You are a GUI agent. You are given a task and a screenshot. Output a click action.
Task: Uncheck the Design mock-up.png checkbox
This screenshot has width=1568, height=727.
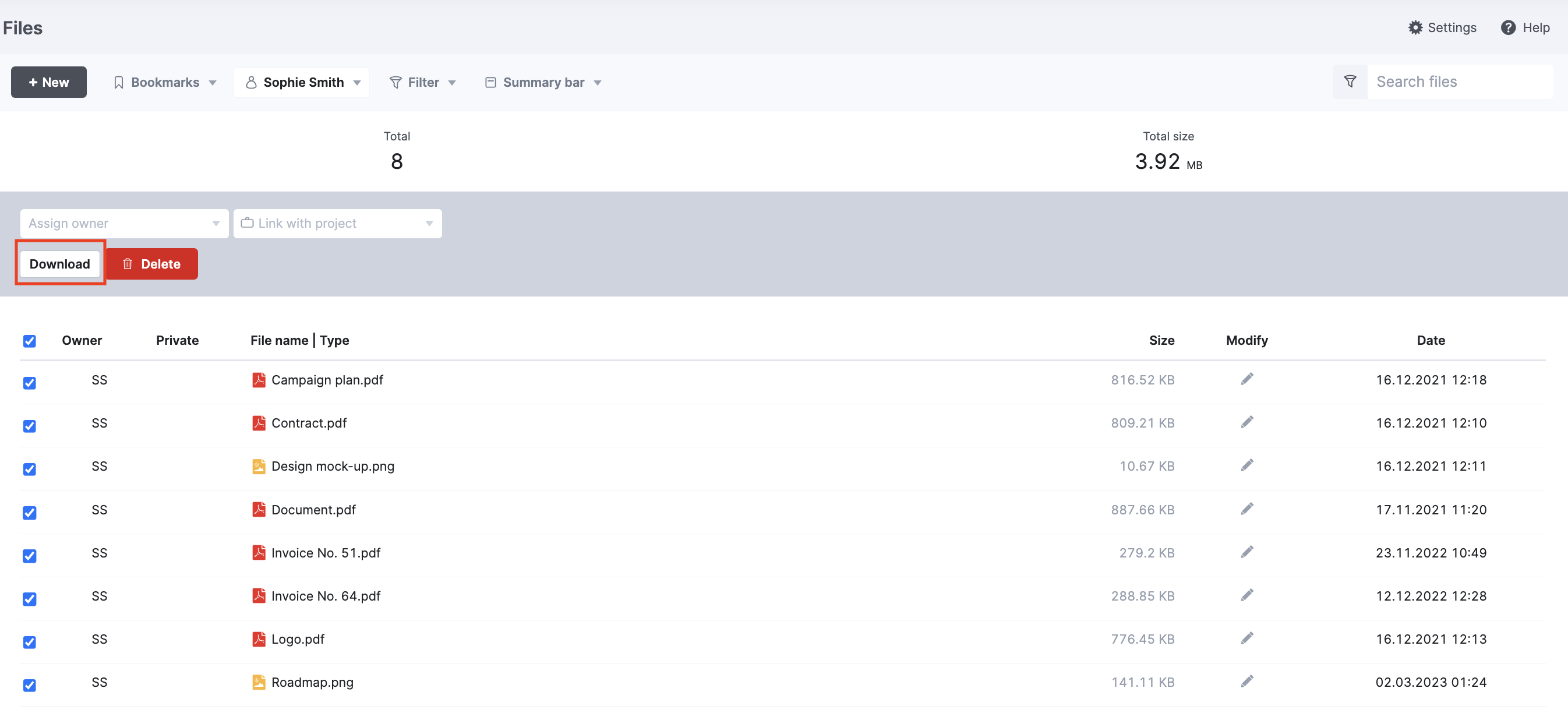click(29, 470)
